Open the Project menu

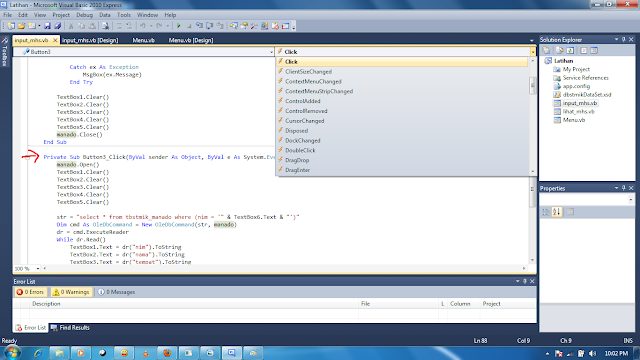(x=61, y=15)
